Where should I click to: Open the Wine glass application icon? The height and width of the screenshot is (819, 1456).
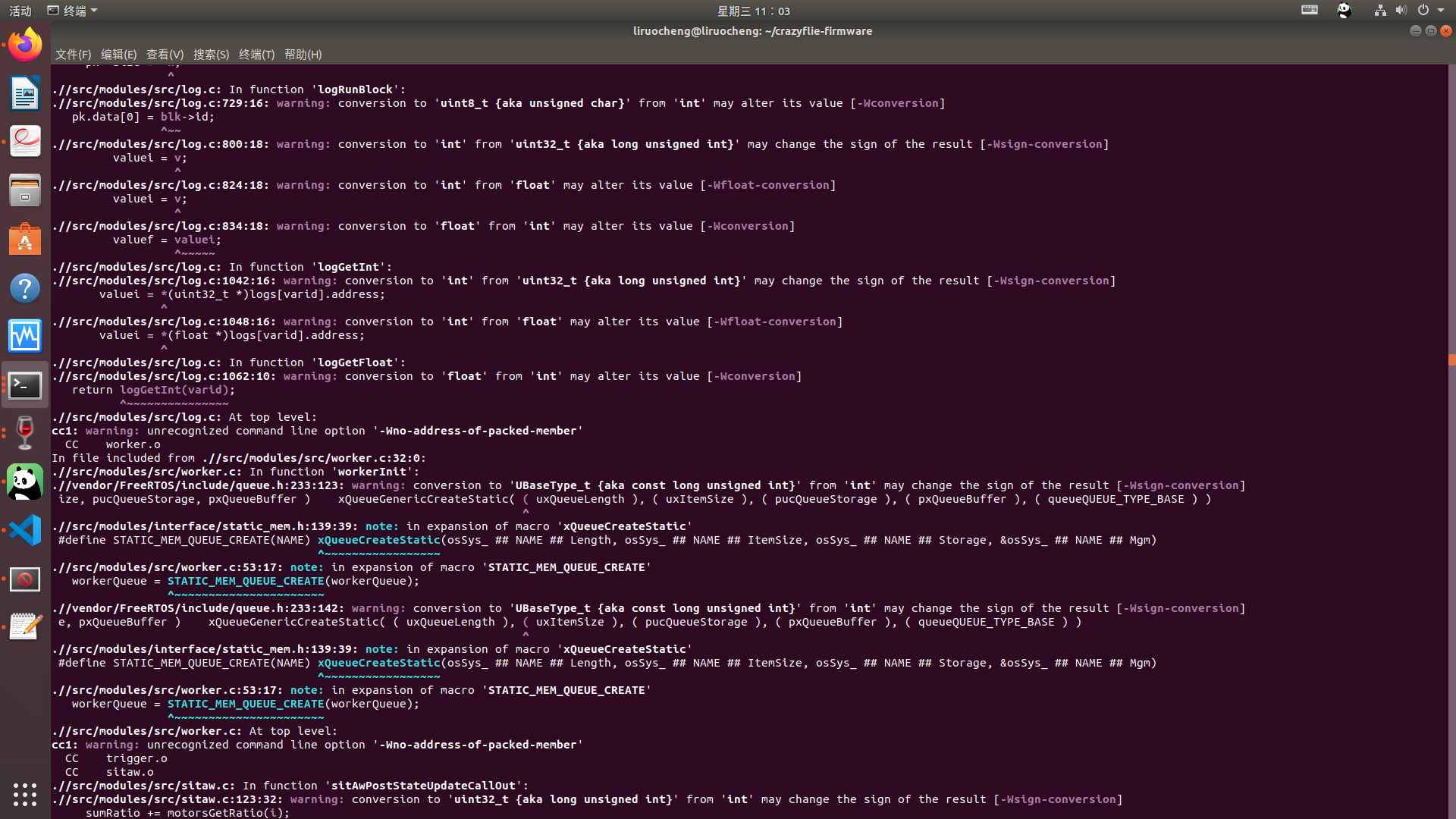[25, 433]
